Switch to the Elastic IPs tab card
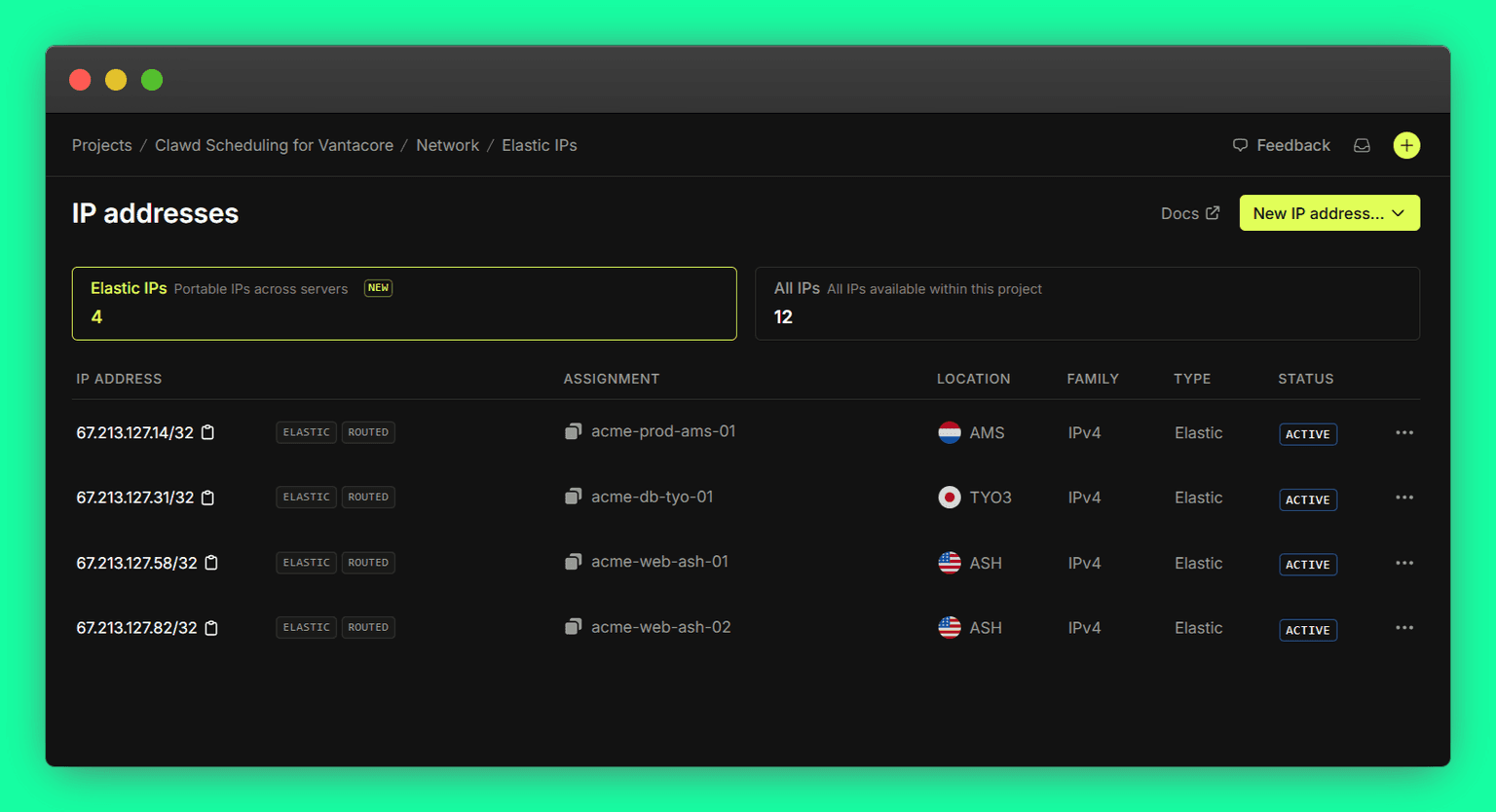Screen dimensions: 1496x812 point(403,303)
